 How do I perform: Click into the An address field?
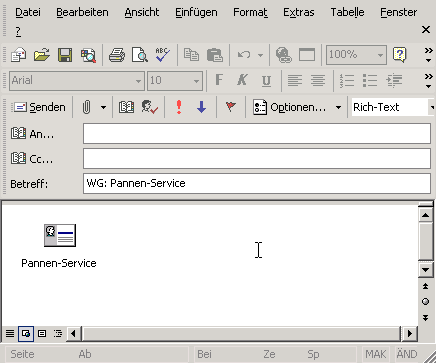coord(257,134)
